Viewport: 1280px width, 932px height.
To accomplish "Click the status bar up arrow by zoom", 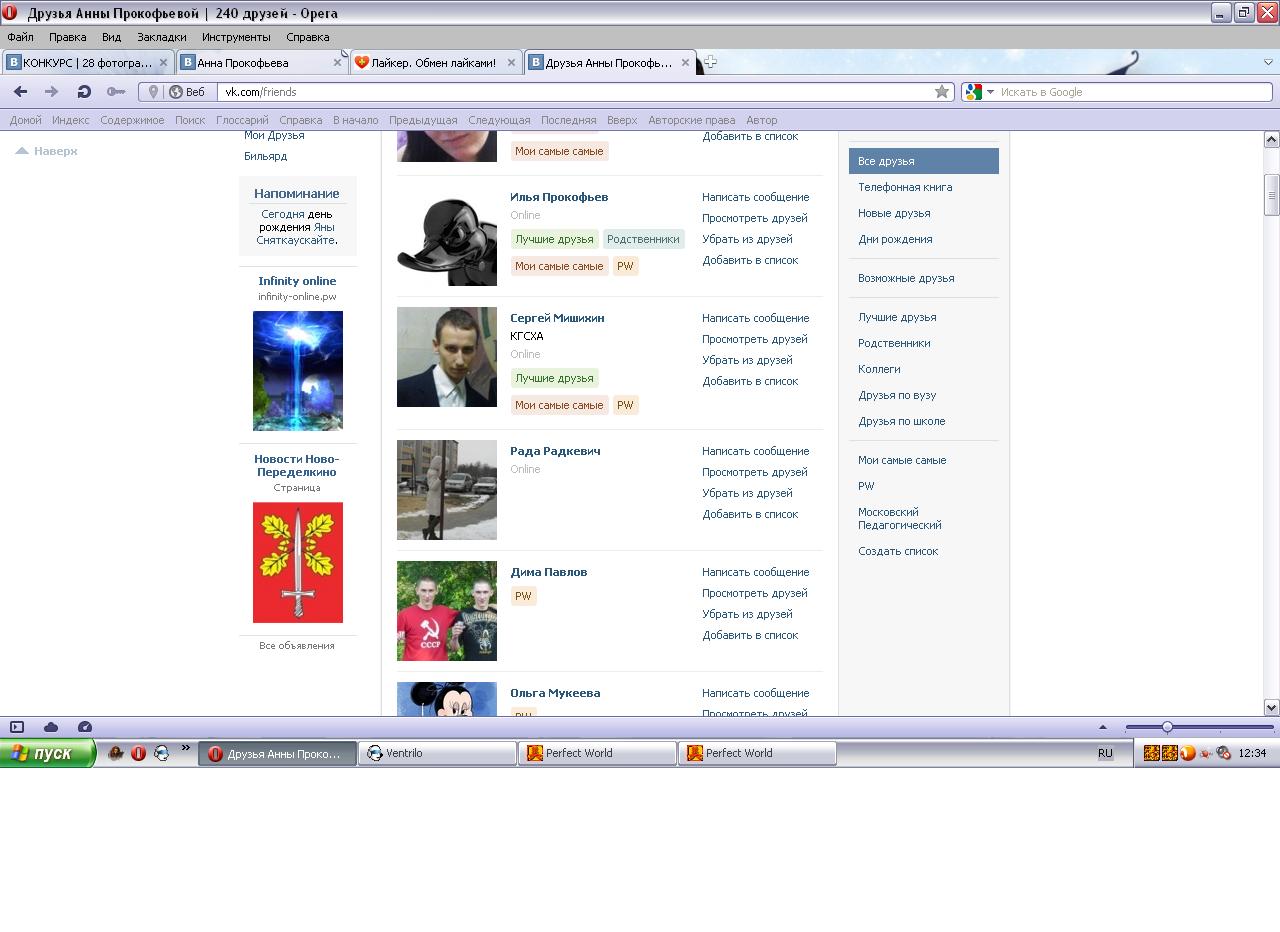I will pyautogui.click(x=1103, y=727).
